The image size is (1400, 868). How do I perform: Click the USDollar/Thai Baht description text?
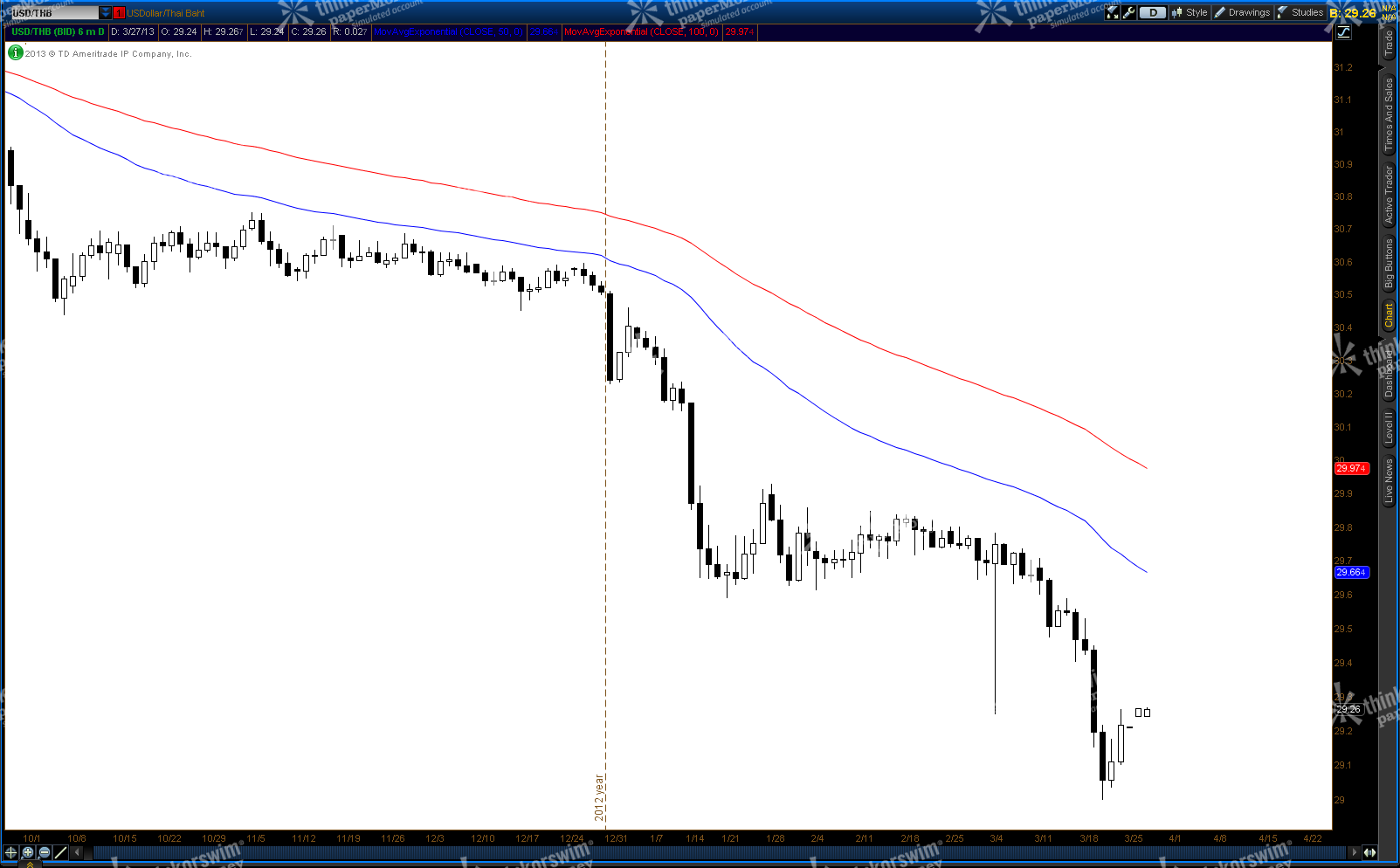point(166,13)
